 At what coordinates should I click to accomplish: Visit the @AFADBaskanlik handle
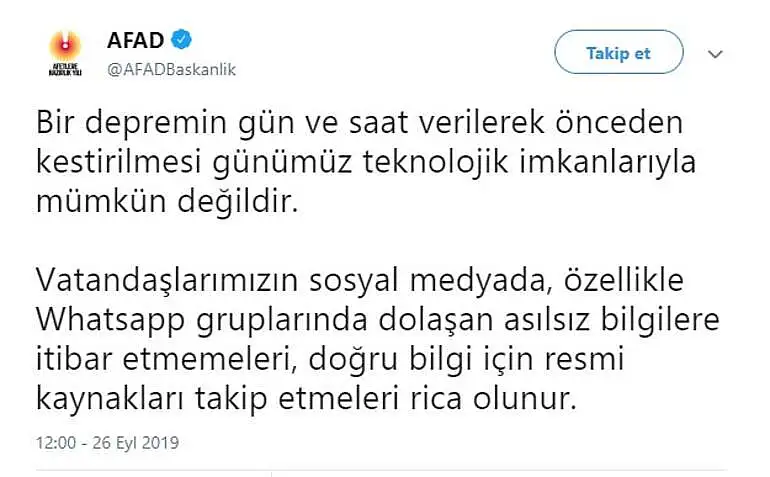click(x=171, y=70)
